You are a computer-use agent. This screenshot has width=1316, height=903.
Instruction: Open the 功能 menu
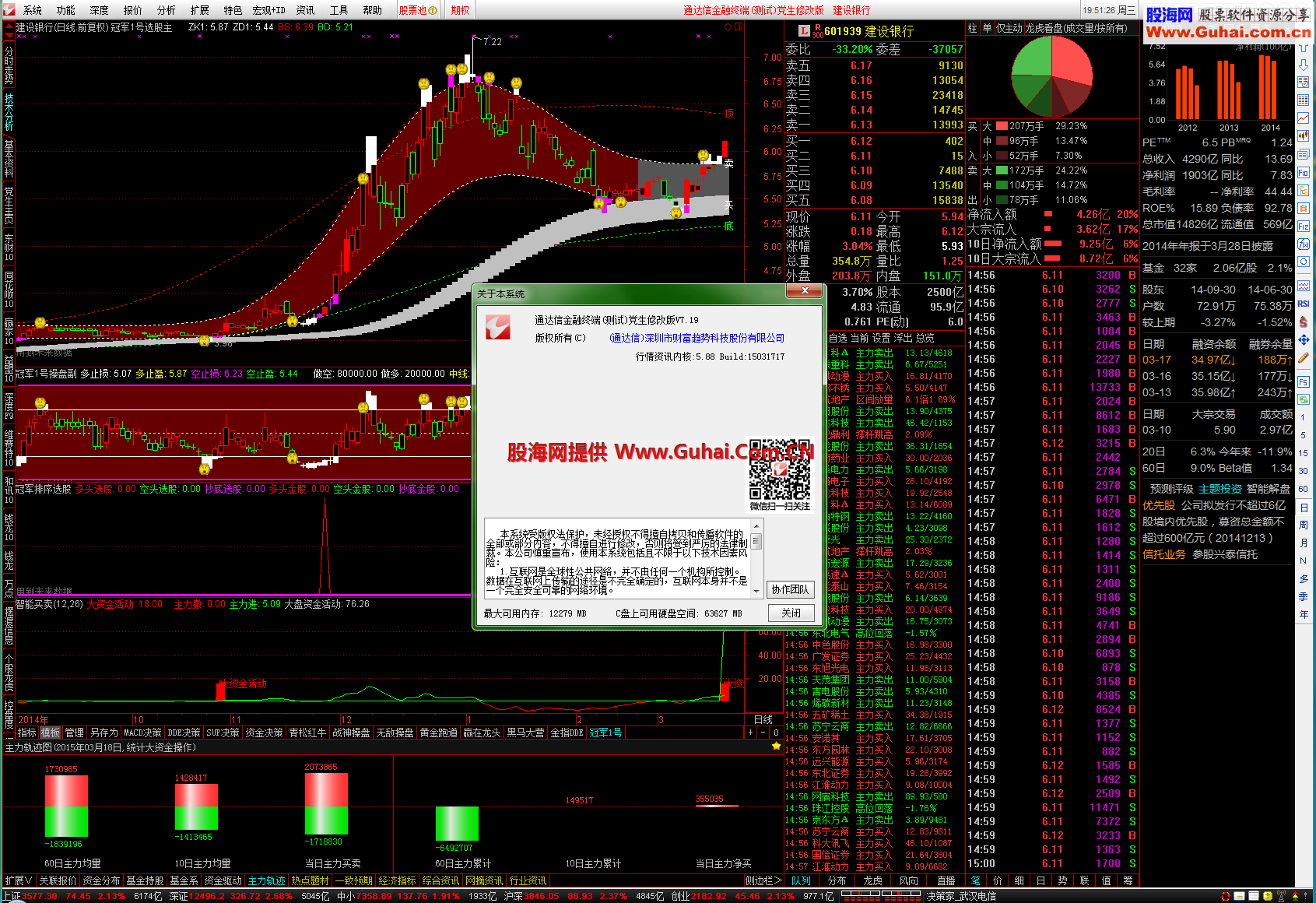66,10
